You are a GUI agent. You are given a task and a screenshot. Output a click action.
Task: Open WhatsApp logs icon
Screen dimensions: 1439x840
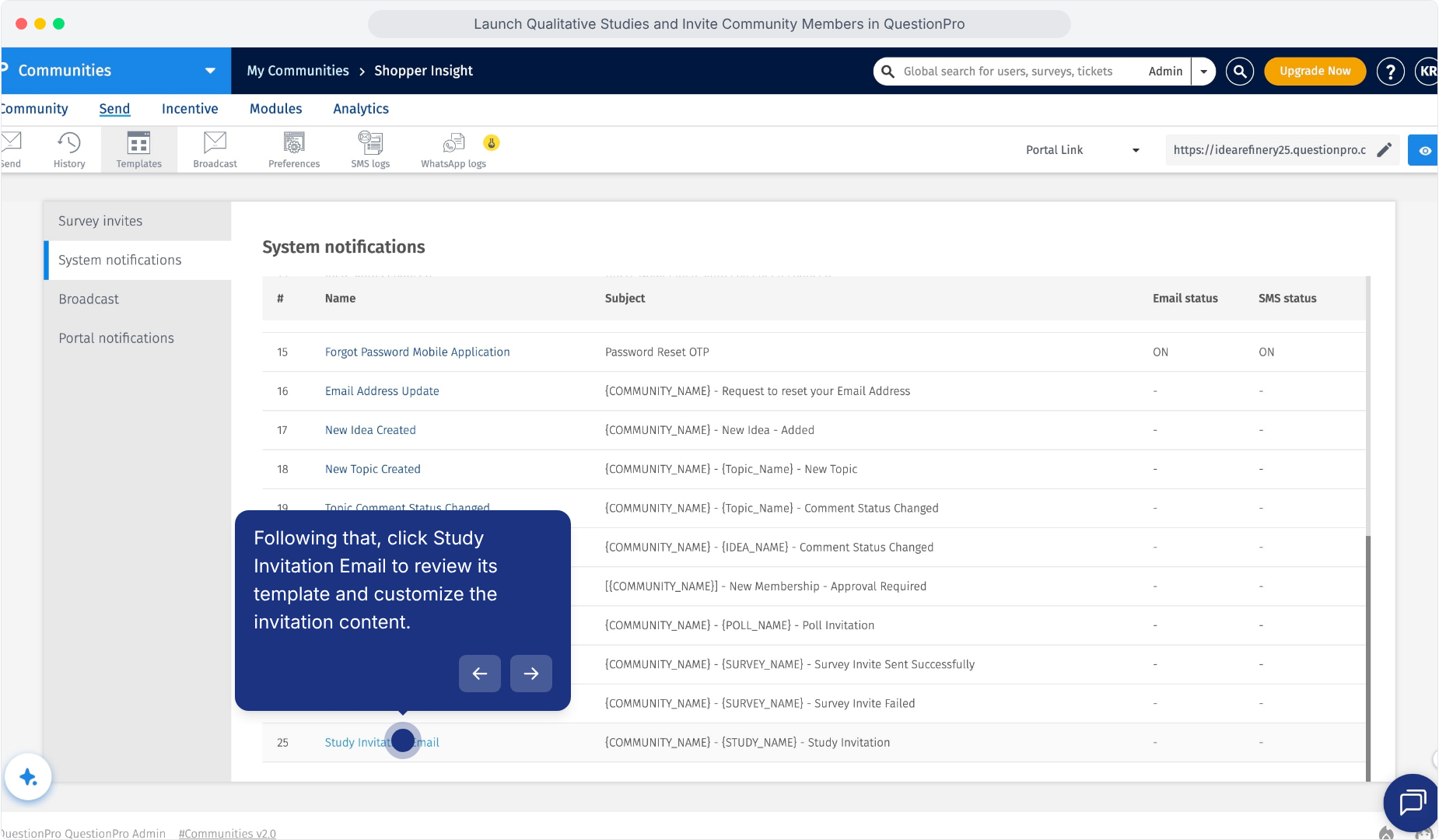click(x=453, y=149)
